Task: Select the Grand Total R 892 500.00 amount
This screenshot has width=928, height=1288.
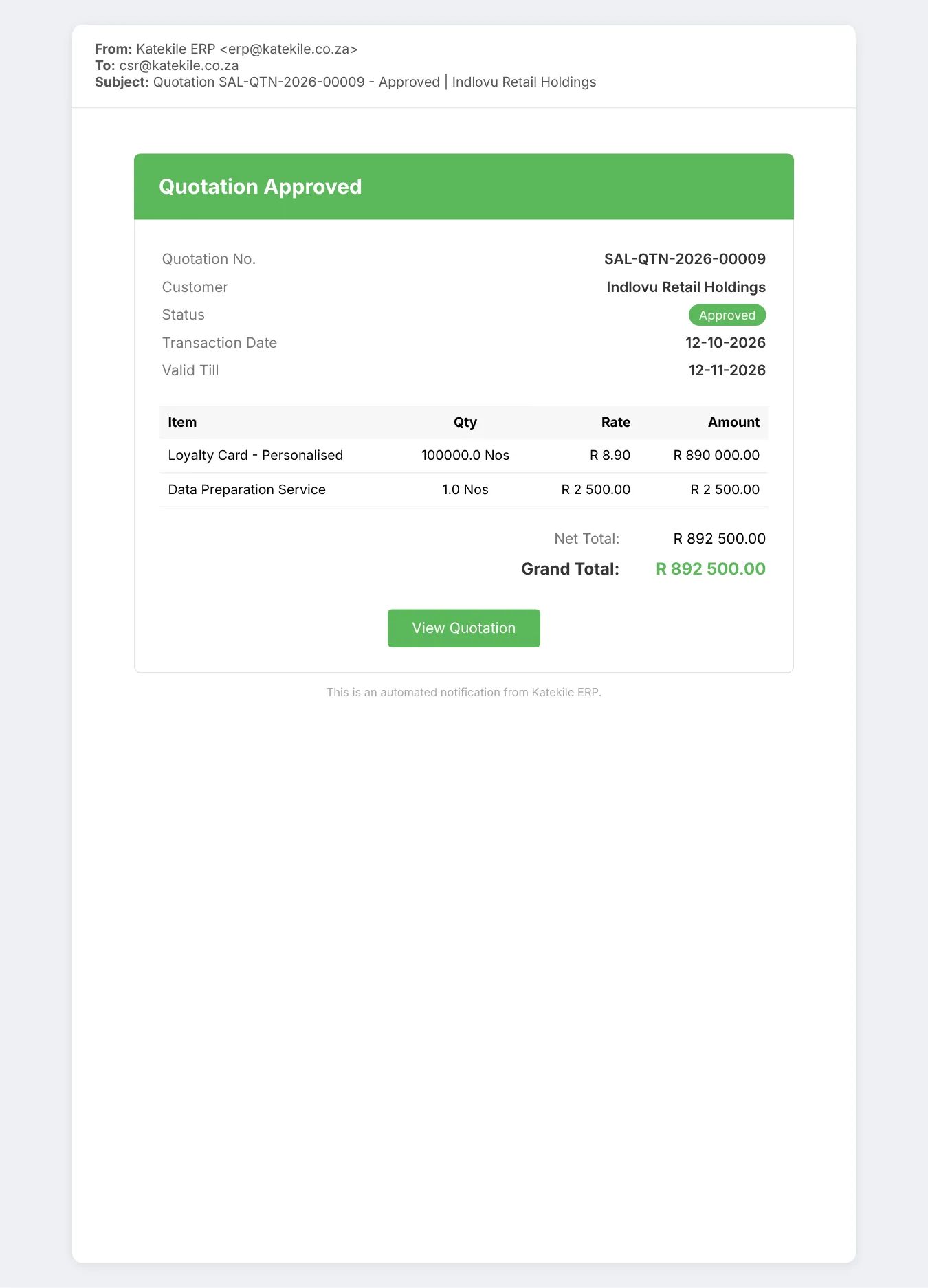Action: click(711, 569)
